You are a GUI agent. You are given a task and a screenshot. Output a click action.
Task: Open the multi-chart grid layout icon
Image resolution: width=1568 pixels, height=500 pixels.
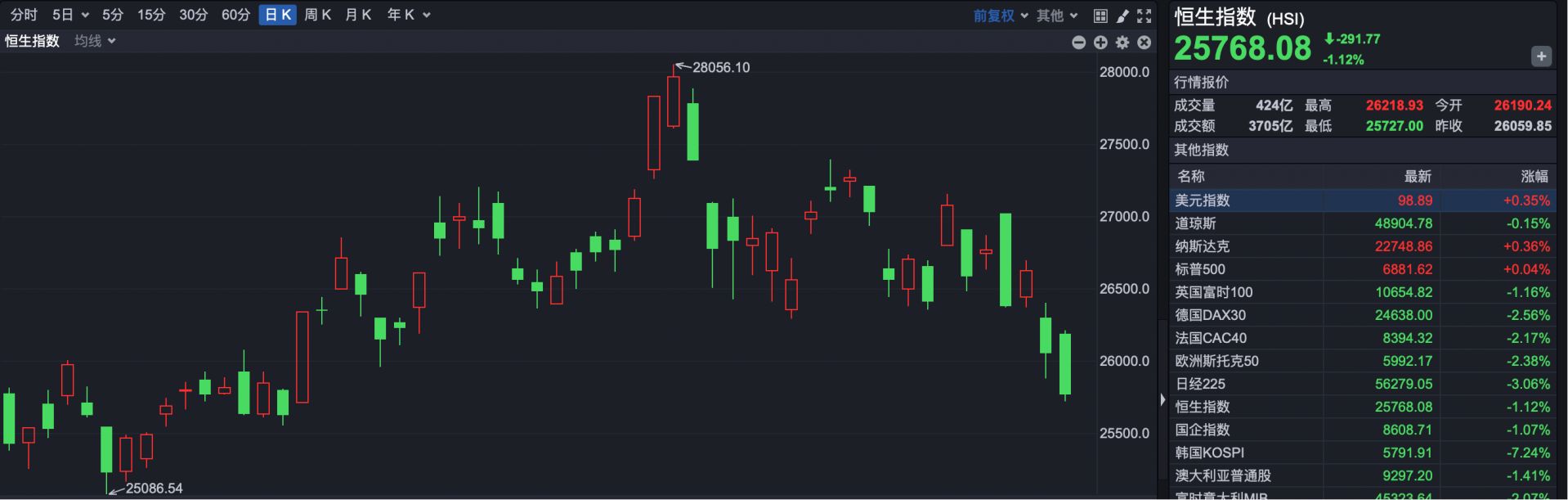point(1100,16)
